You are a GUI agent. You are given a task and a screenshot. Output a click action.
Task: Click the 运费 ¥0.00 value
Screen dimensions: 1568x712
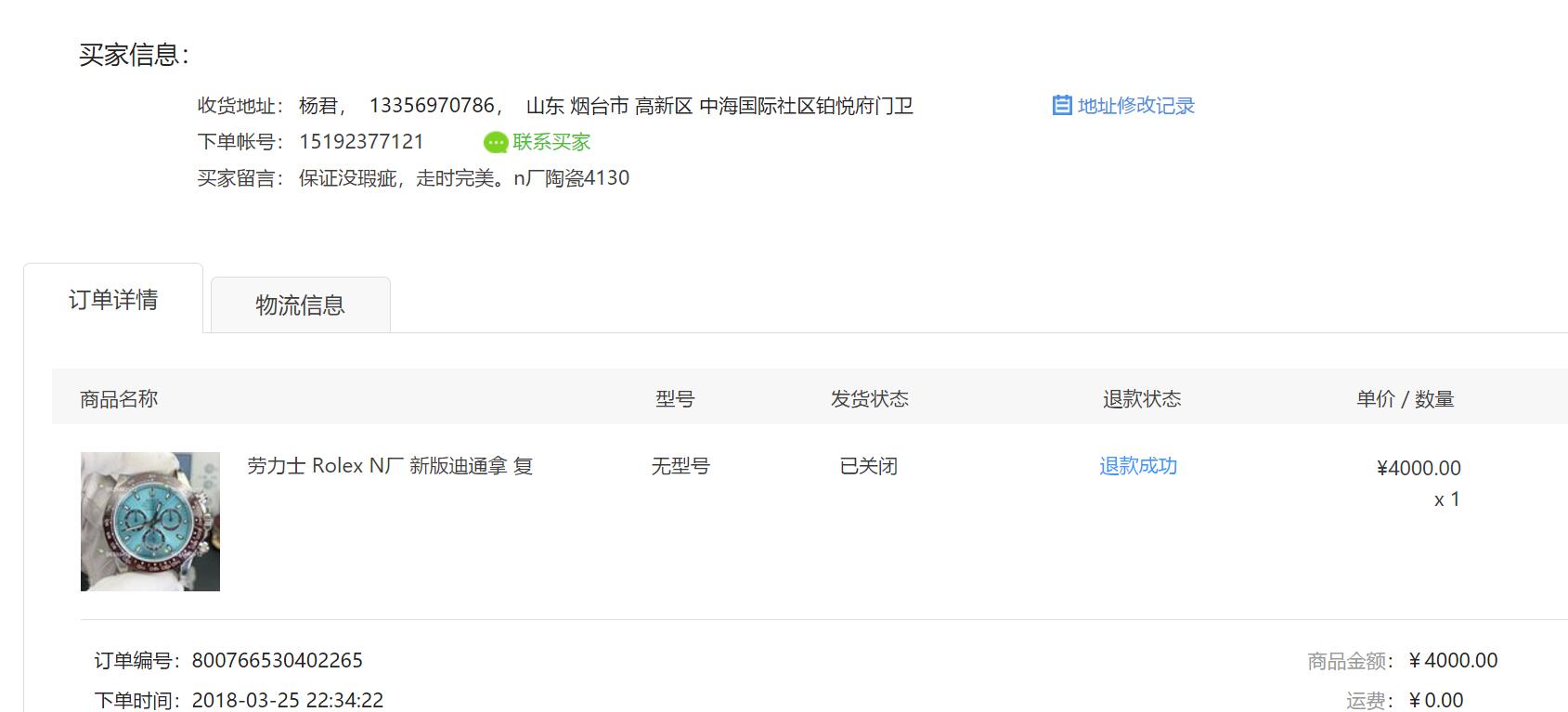point(1436,700)
